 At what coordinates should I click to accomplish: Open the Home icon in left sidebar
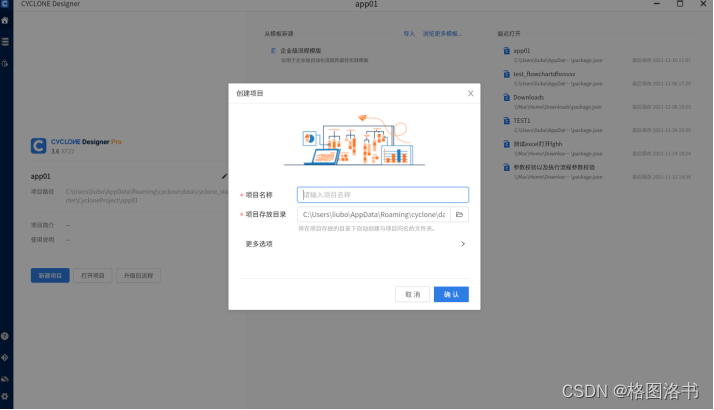point(5,20)
